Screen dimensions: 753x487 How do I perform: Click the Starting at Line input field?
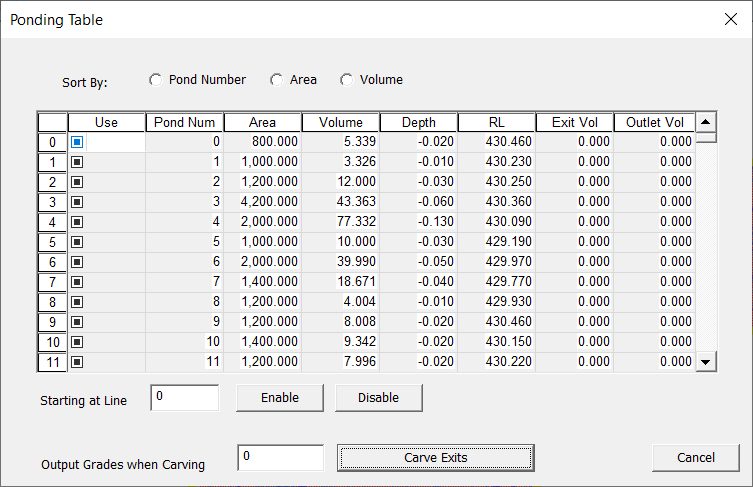click(x=184, y=397)
